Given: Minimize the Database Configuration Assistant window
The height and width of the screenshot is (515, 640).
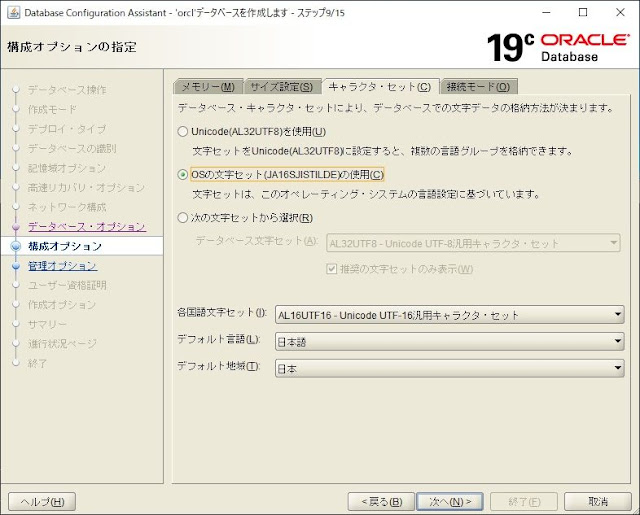Looking at the screenshot, I should [546, 13].
